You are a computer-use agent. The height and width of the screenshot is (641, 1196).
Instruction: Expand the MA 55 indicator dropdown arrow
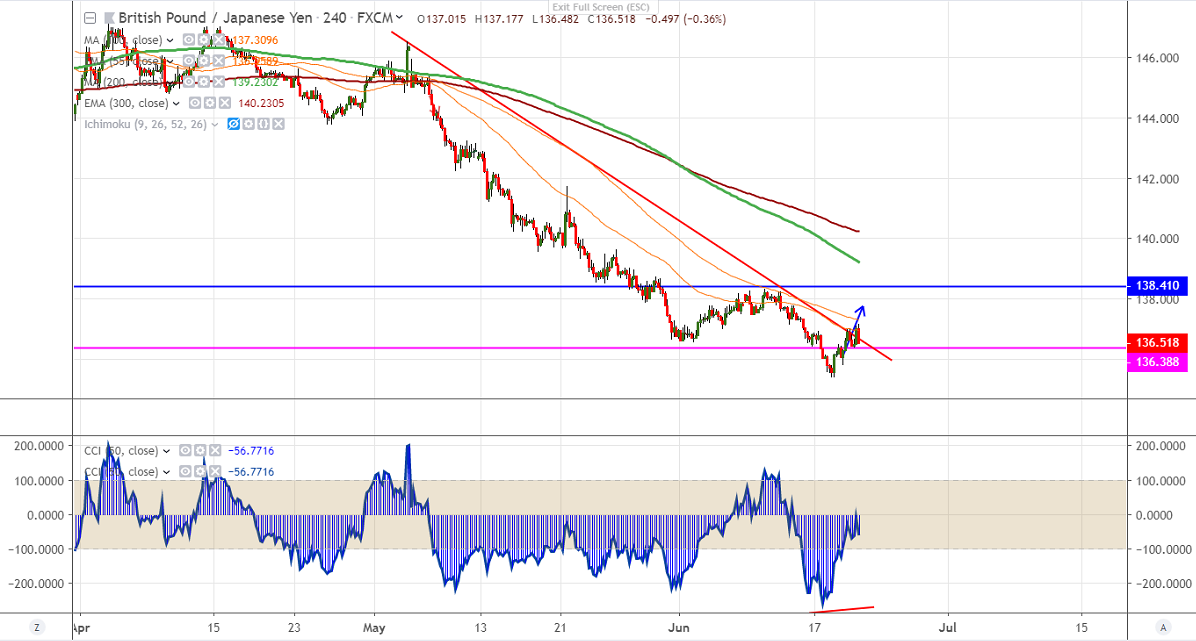(169, 61)
